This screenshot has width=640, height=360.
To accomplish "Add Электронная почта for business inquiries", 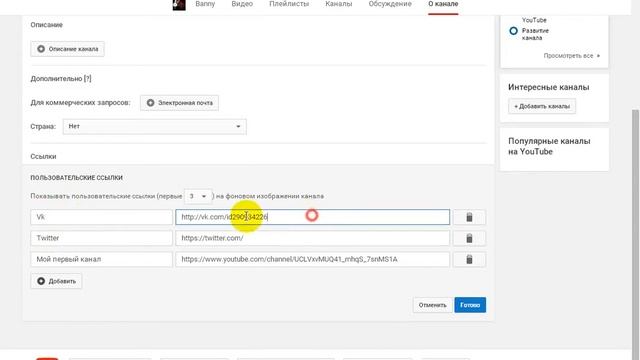I will point(179,103).
